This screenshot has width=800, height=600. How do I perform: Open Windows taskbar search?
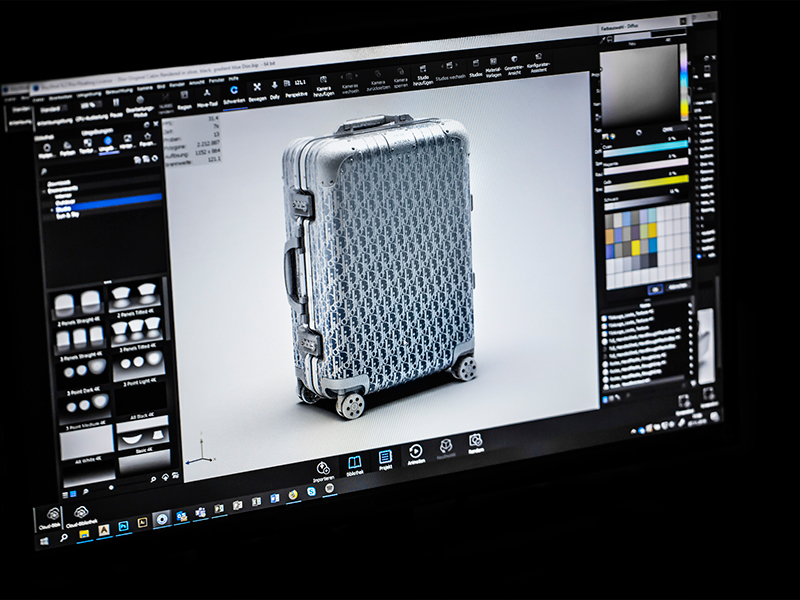[x=64, y=537]
